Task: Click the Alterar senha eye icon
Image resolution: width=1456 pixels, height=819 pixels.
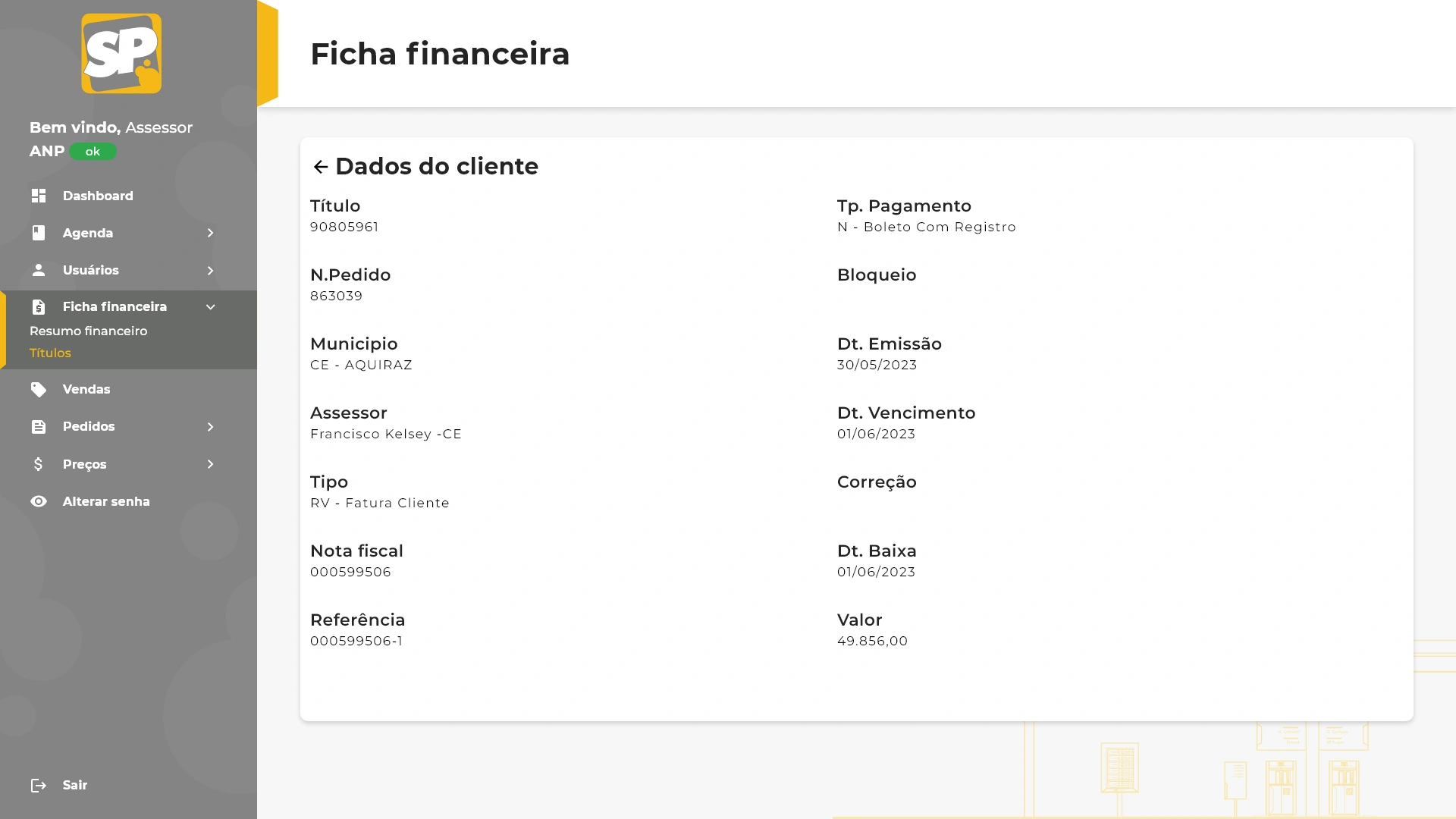Action: click(39, 501)
